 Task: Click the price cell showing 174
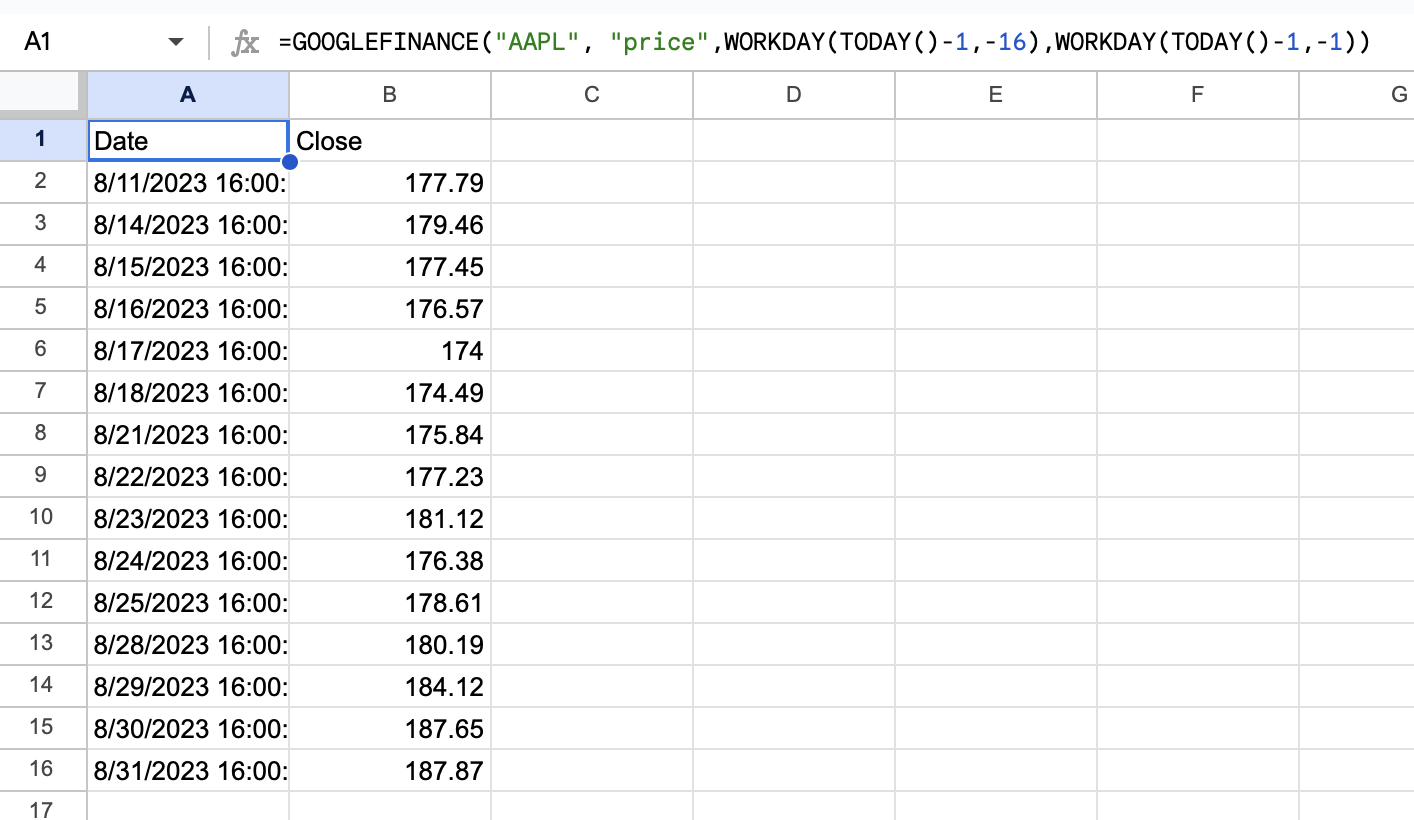390,350
